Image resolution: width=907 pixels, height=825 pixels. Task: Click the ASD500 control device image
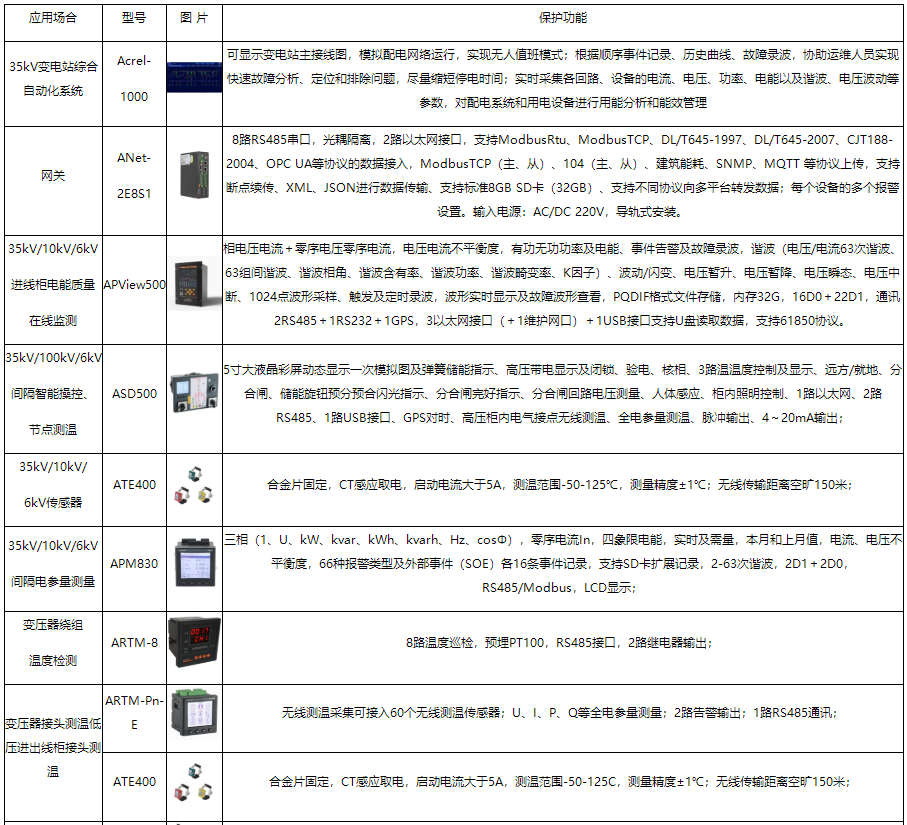click(x=194, y=392)
